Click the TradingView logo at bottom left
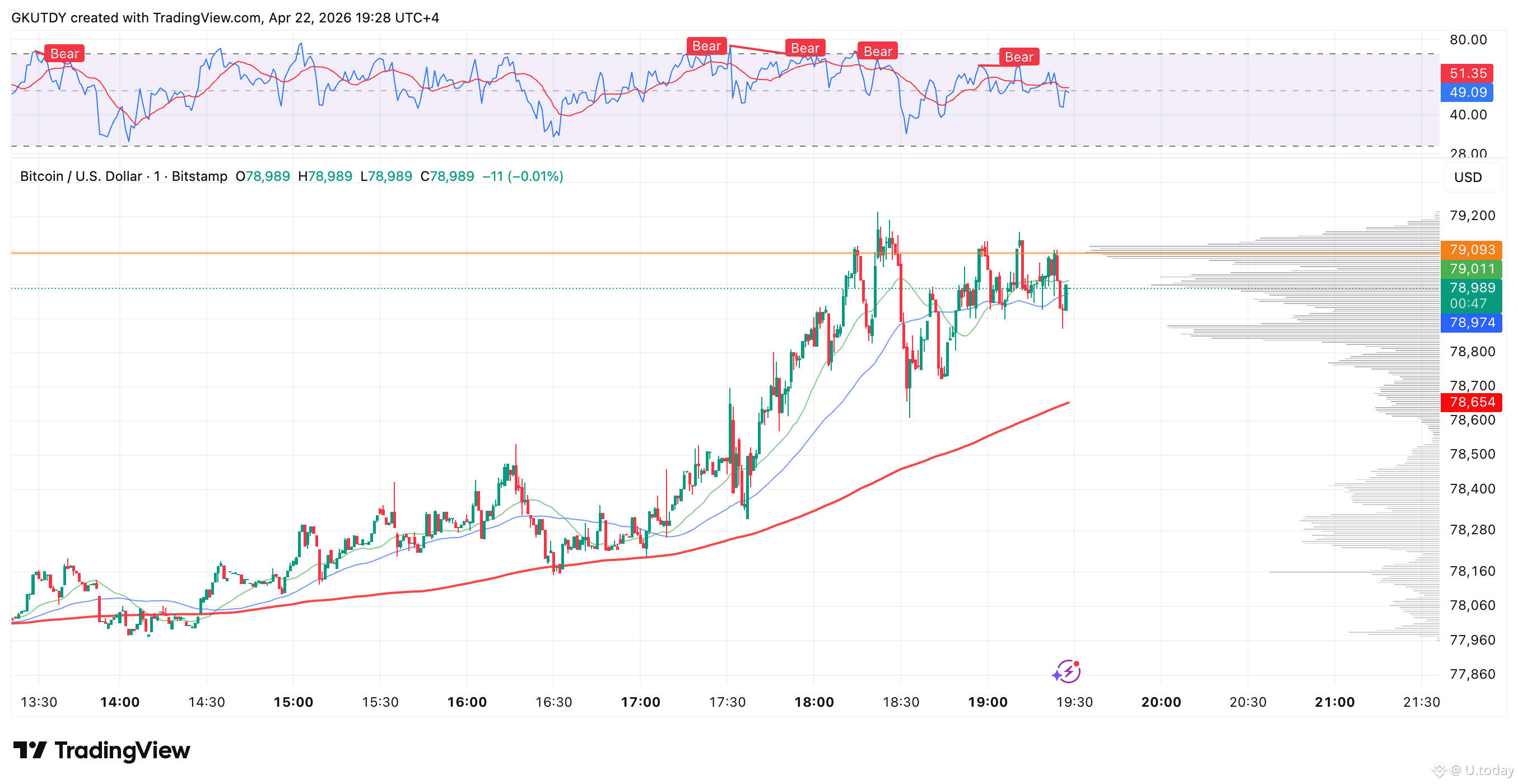This screenshot has height=784, width=1518. (x=101, y=750)
